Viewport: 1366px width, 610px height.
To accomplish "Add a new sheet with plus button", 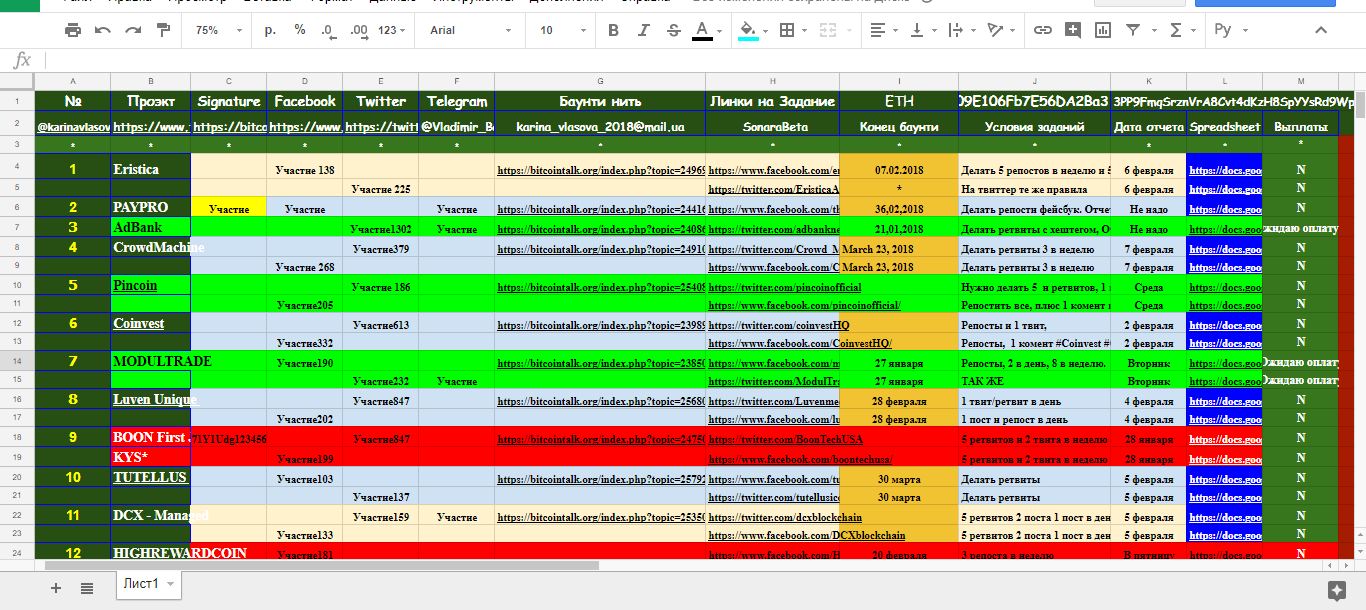I will [56, 587].
